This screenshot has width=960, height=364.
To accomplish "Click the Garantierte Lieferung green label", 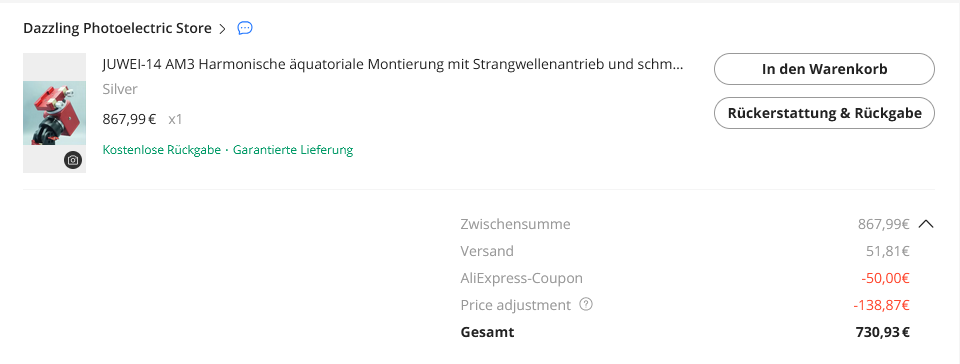I will coord(293,150).
